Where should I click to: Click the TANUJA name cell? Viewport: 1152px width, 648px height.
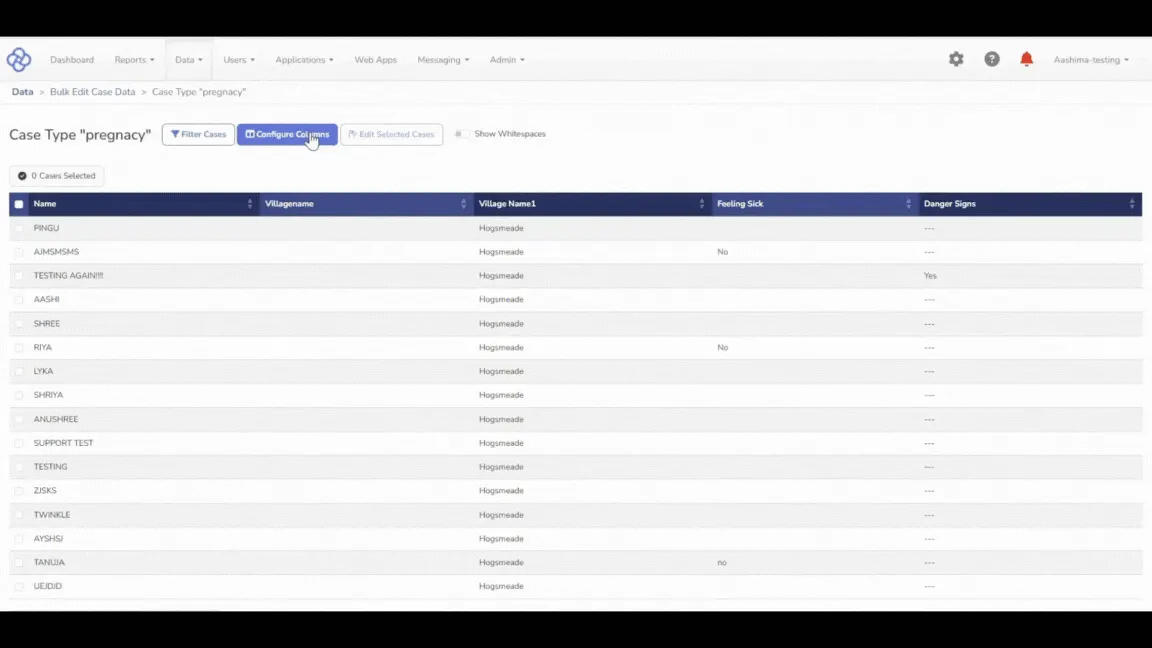point(49,563)
